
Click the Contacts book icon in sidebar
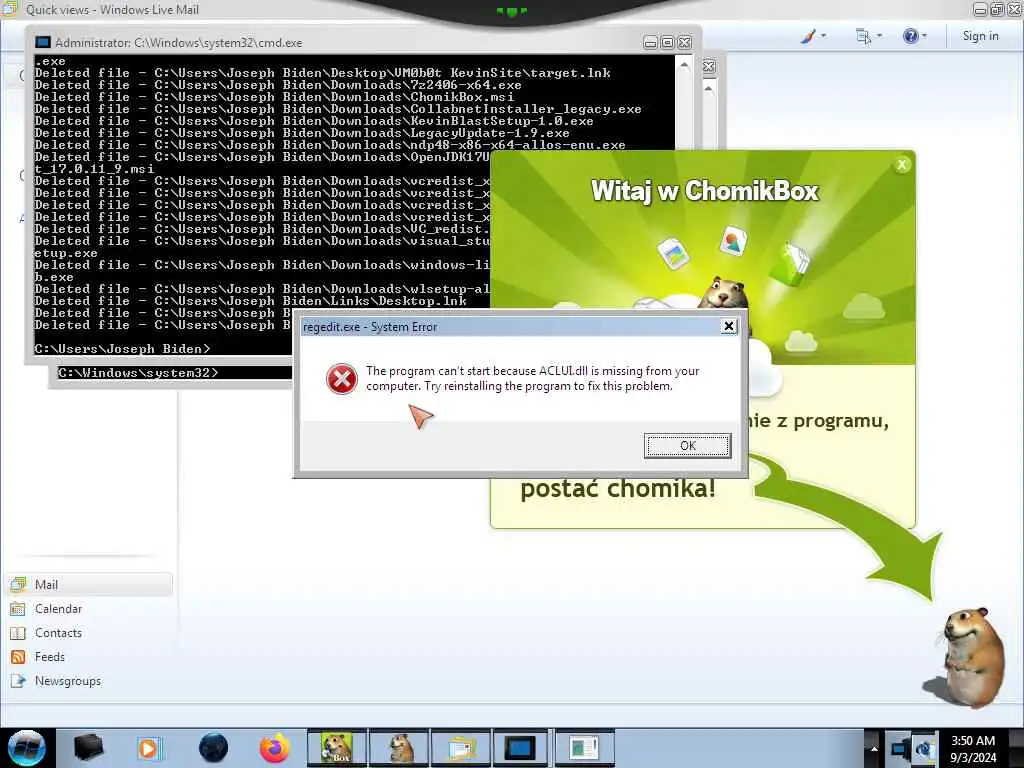click(18, 633)
